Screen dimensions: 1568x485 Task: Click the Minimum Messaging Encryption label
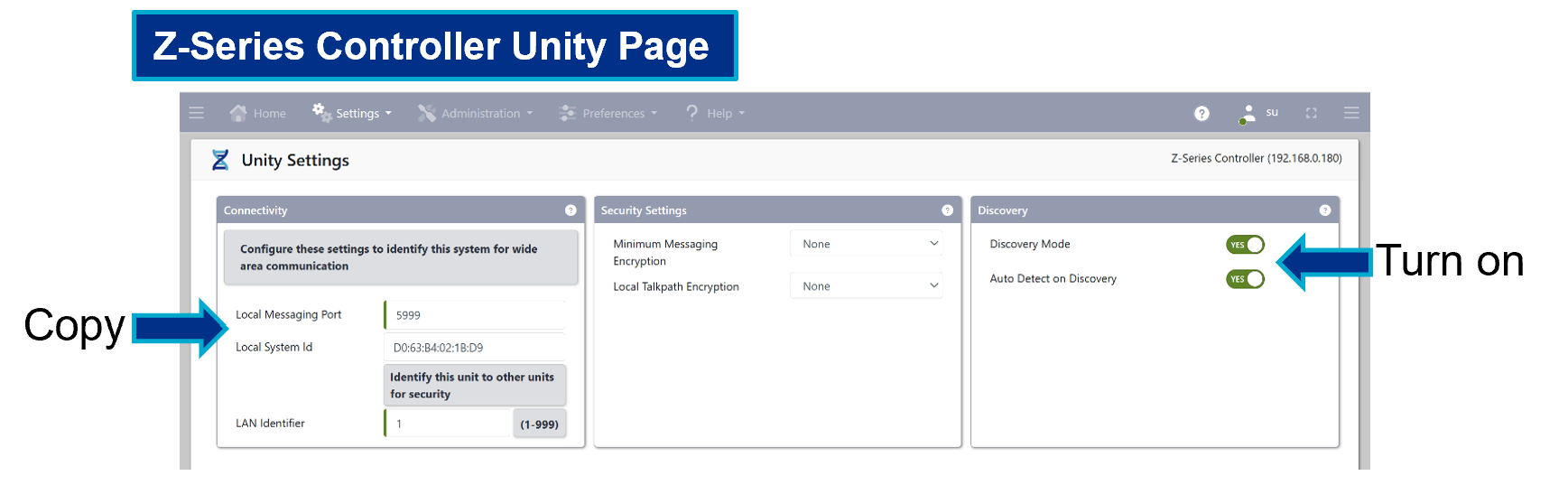click(665, 253)
